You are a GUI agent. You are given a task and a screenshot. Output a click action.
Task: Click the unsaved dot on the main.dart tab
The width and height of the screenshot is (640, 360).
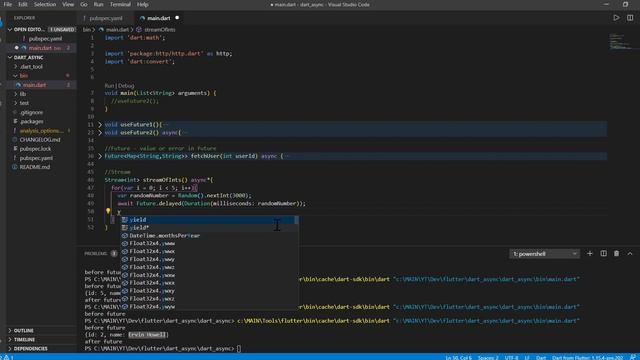coord(177,18)
